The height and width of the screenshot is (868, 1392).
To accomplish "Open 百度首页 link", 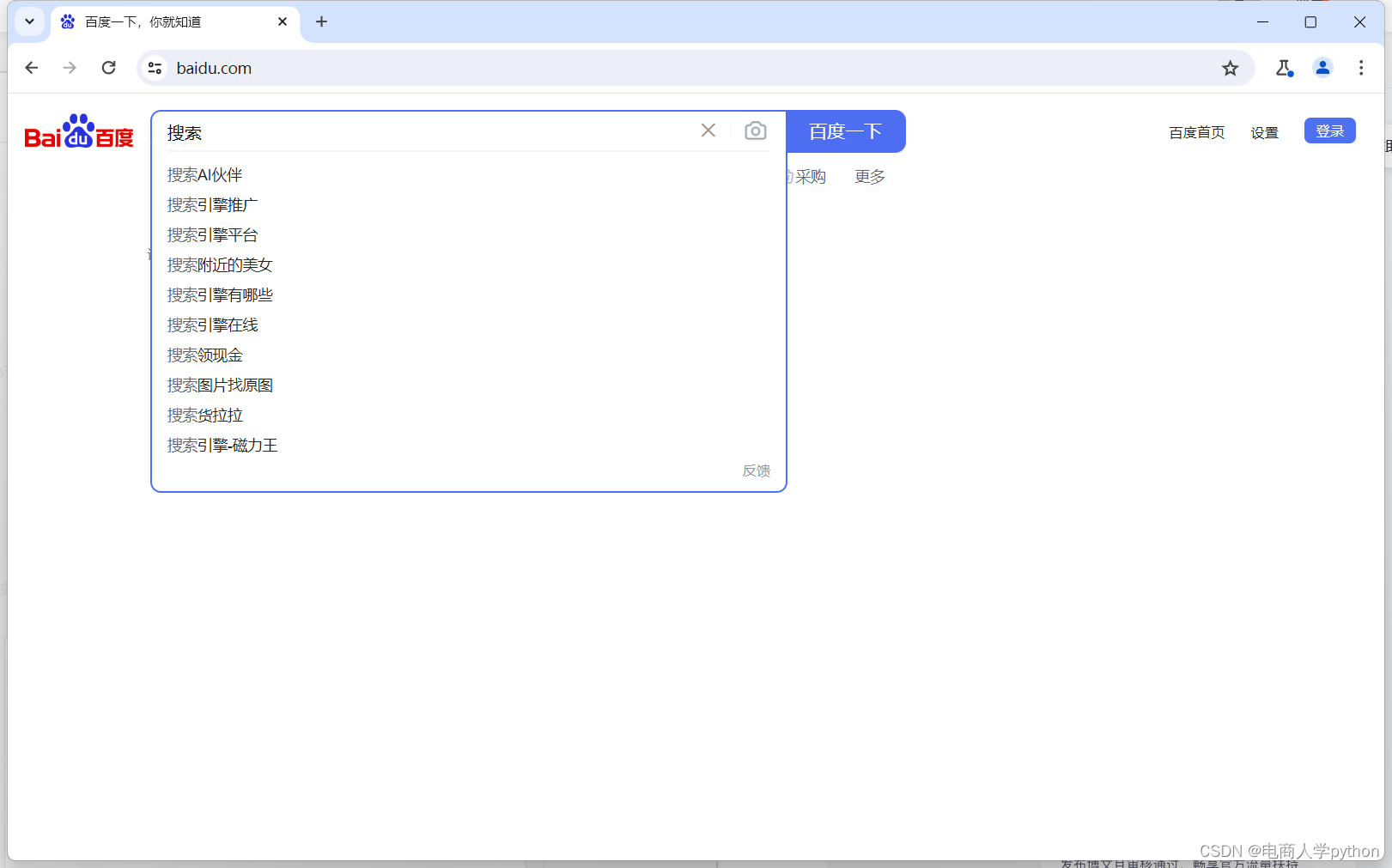I will click(1197, 132).
